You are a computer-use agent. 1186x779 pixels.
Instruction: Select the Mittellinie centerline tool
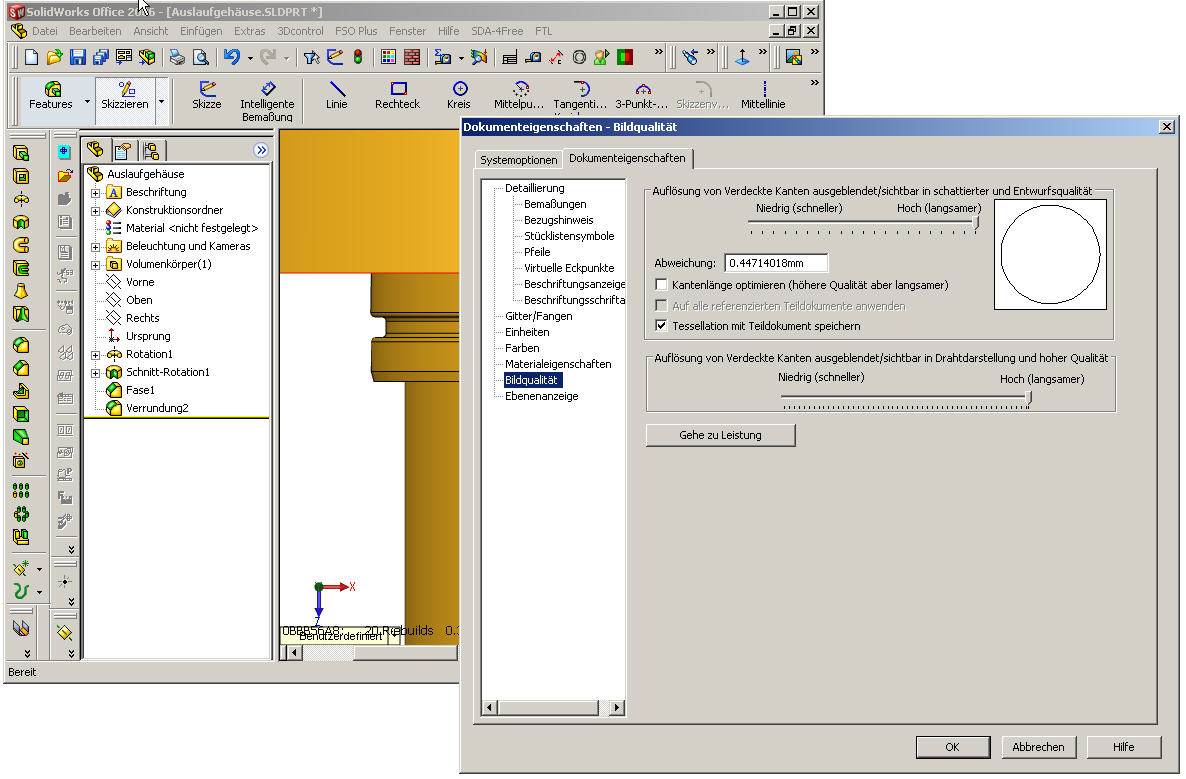point(762,95)
